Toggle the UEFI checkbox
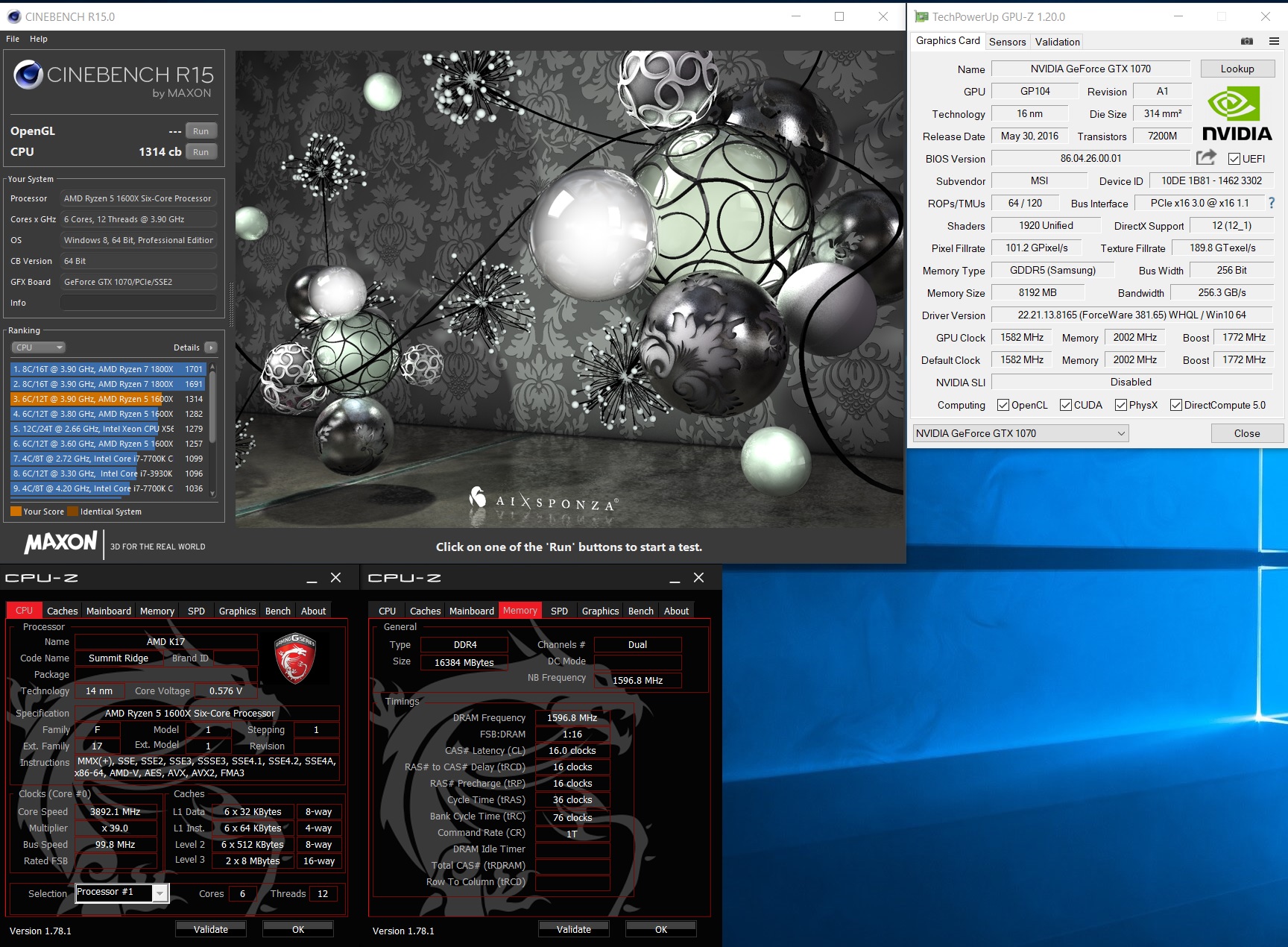The image size is (1288, 947). point(1234,159)
